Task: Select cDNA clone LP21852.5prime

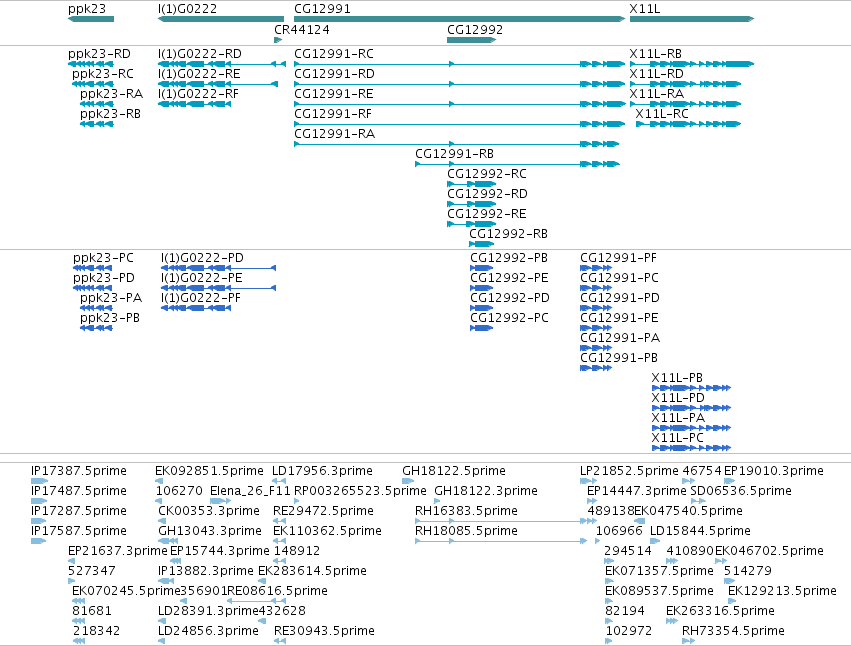Action: pos(630,471)
